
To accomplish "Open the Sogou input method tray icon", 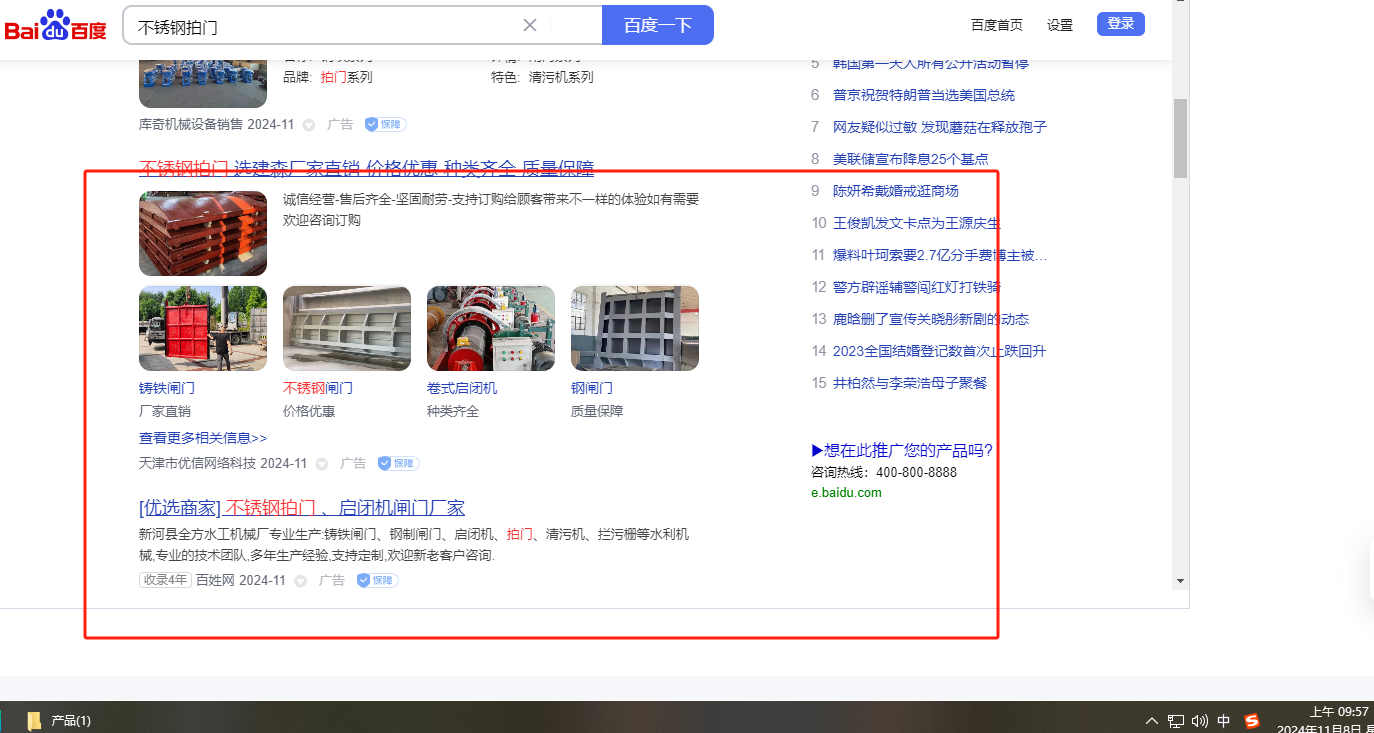I will click(x=1252, y=720).
